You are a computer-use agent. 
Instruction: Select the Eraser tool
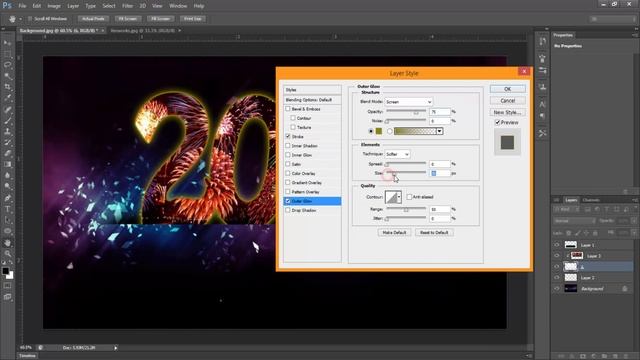[x=7, y=153]
